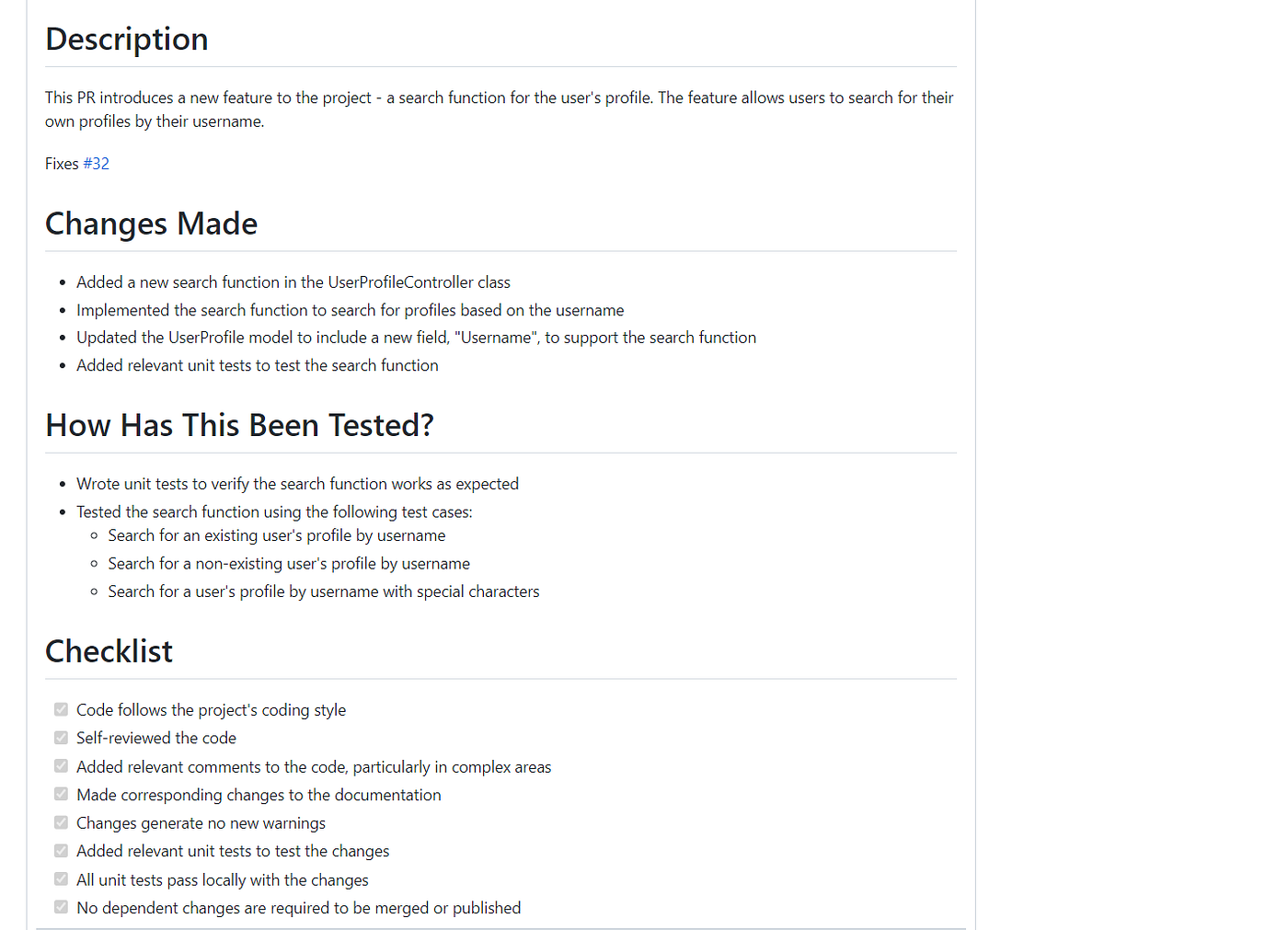Click the Changes Made heading
Viewport: 1288px width, 930px height.
(x=152, y=224)
